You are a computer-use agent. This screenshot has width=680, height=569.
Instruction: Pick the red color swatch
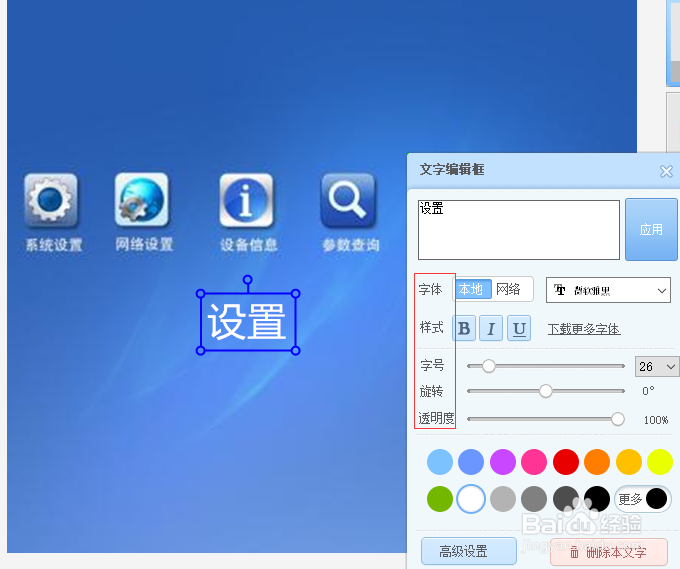tap(566, 462)
